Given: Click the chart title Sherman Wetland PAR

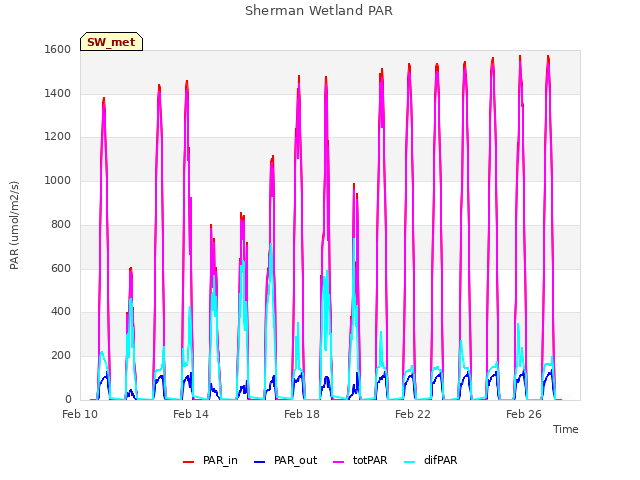Looking at the screenshot, I should (x=319, y=11).
